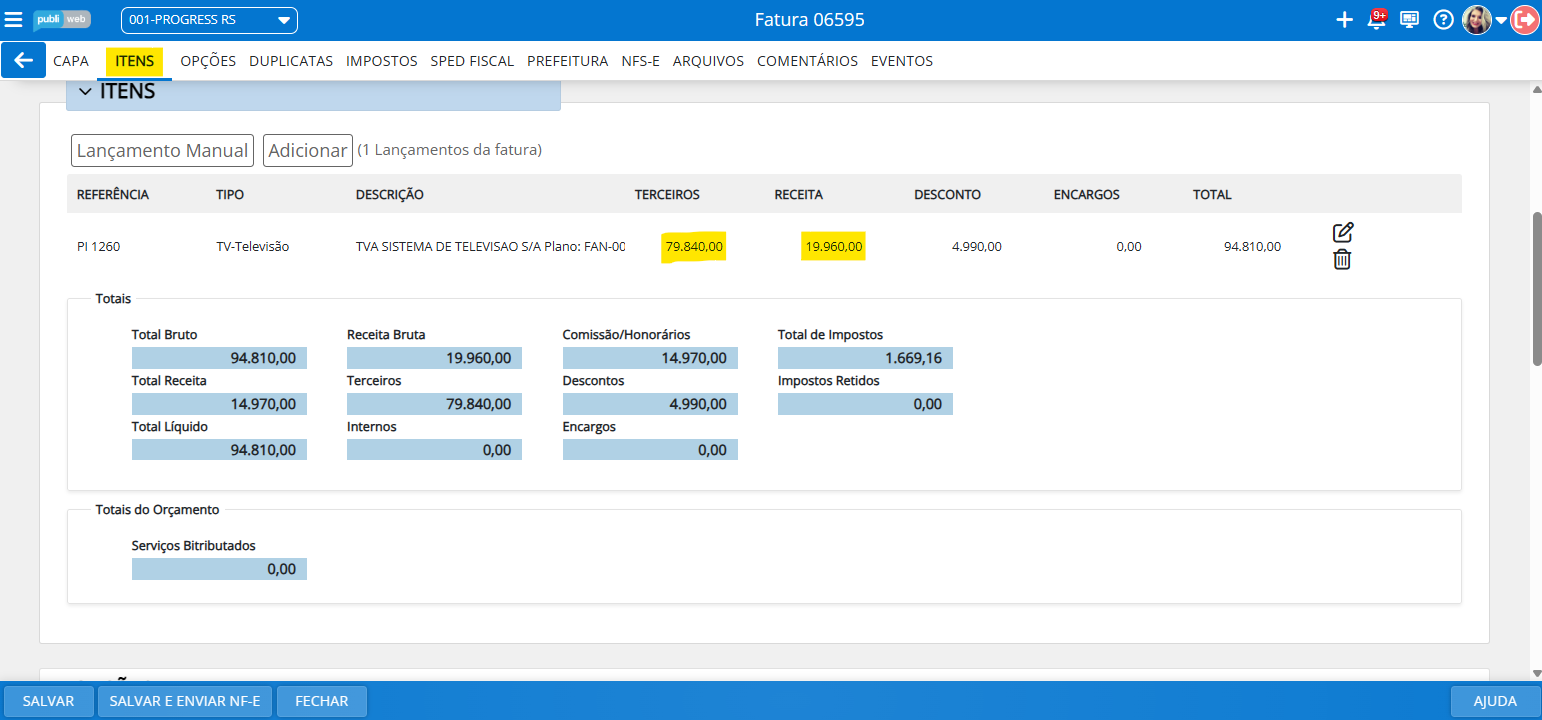The height and width of the screenshot is (720, 1542).
Task: Open the NFS-E tab
Action: click(640, 61)
